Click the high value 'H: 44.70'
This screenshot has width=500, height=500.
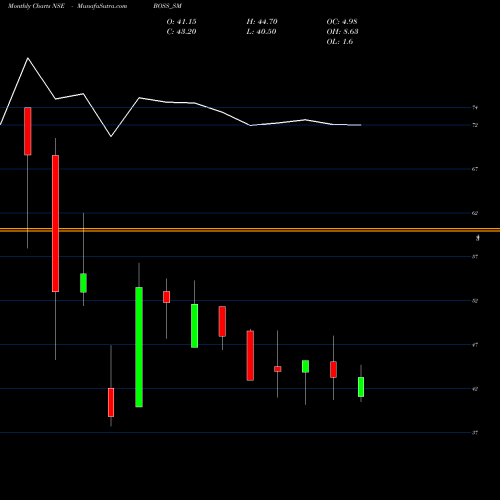click(x=262, y=22)
